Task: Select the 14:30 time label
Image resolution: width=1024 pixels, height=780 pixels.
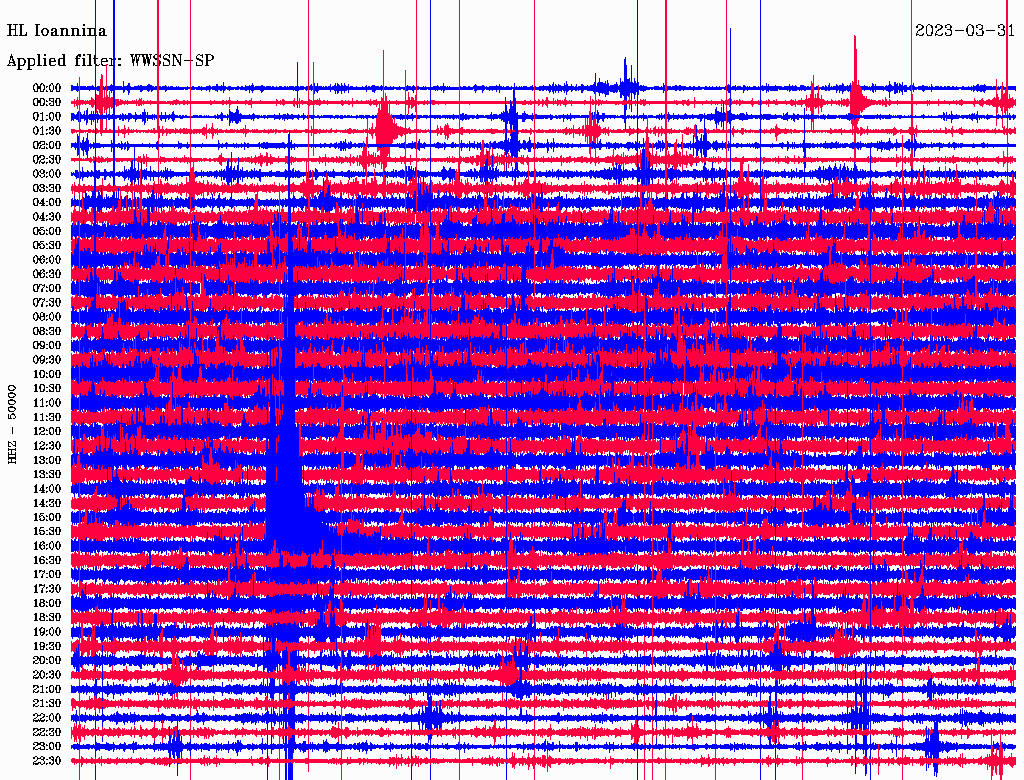Action: 47,503
